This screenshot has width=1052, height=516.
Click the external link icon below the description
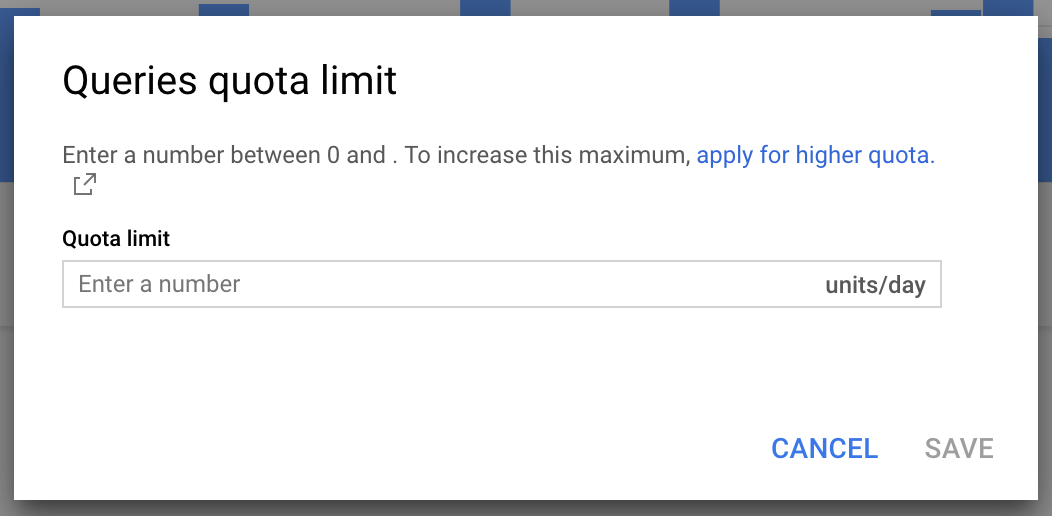point(85,185)
